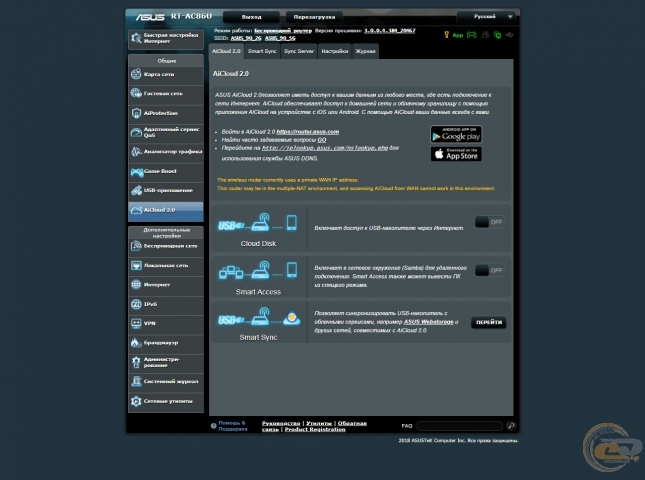Click the App lightbulb status icon

pyautogui.click(x=447, y=35)
